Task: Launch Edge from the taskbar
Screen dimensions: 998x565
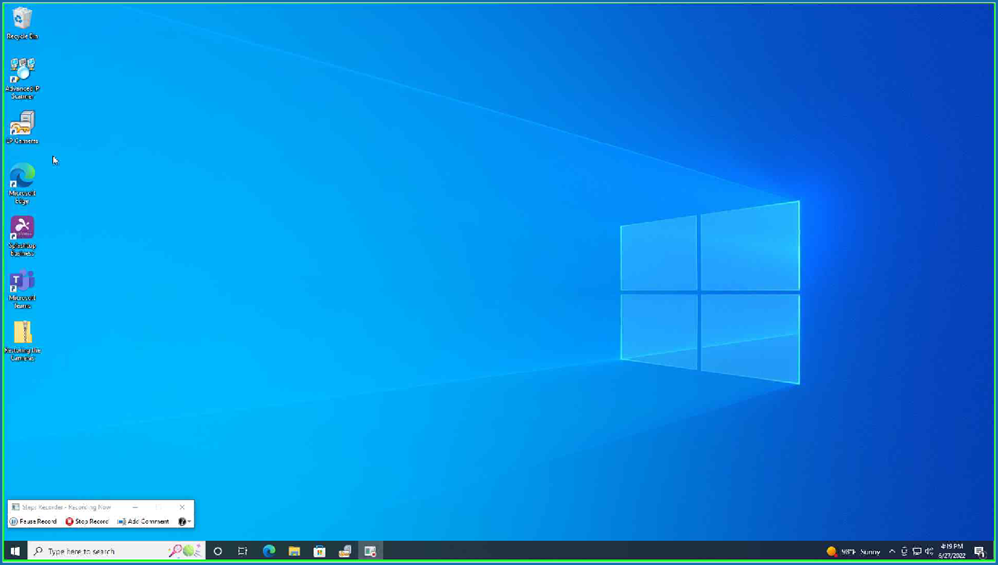Action: 269,551
